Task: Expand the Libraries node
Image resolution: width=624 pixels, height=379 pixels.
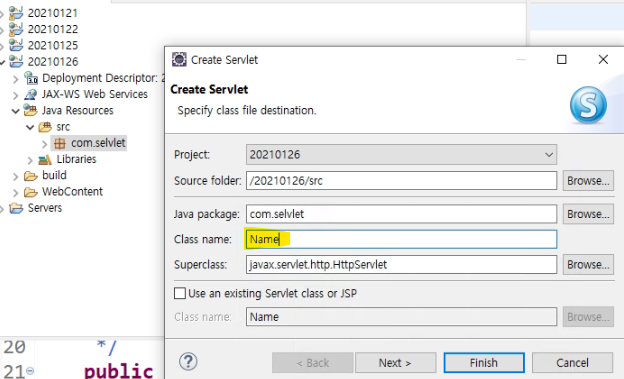Action: pyautogui.click(x=30, y=160)
